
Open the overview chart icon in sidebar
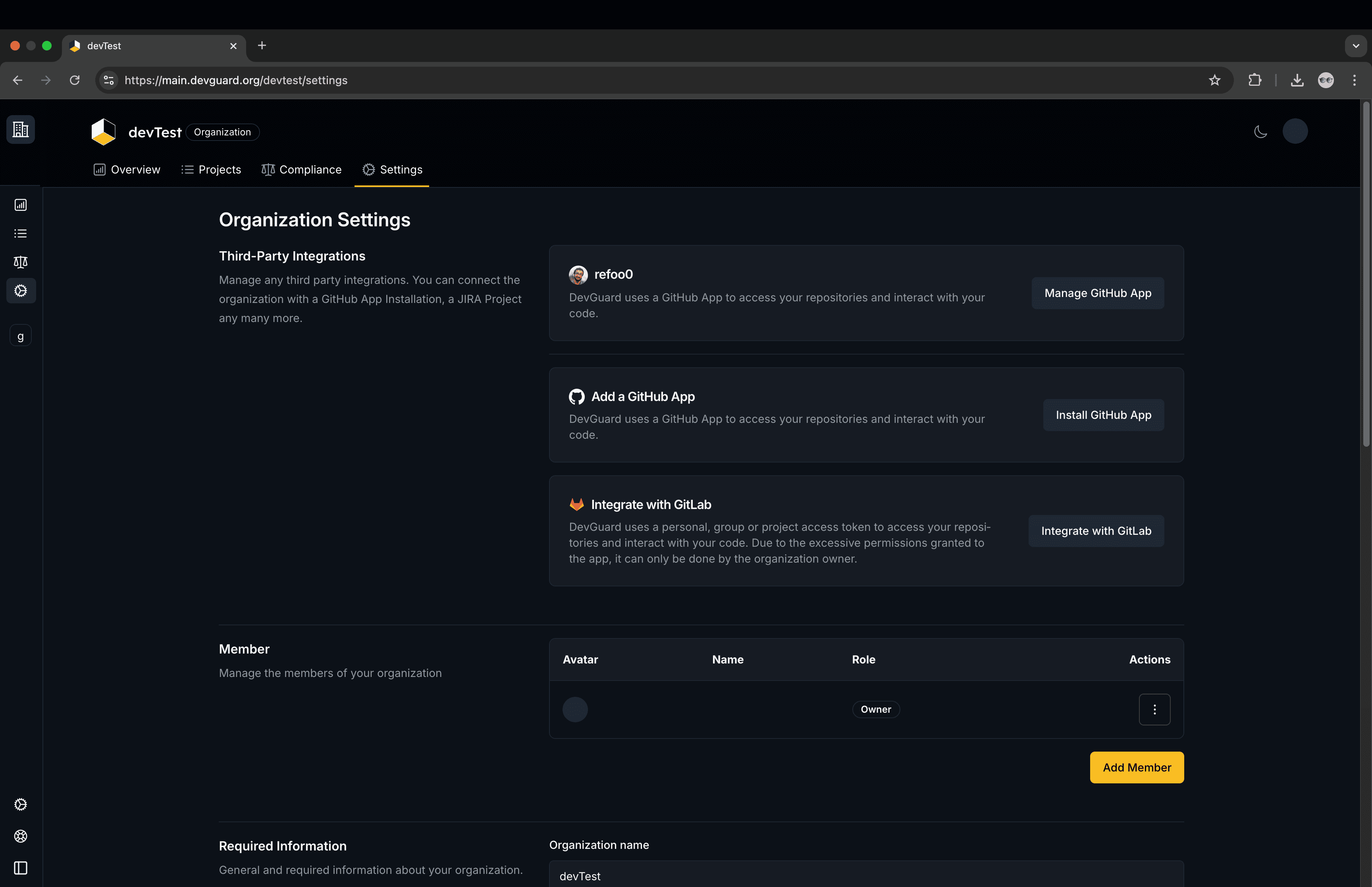point(21,205)
